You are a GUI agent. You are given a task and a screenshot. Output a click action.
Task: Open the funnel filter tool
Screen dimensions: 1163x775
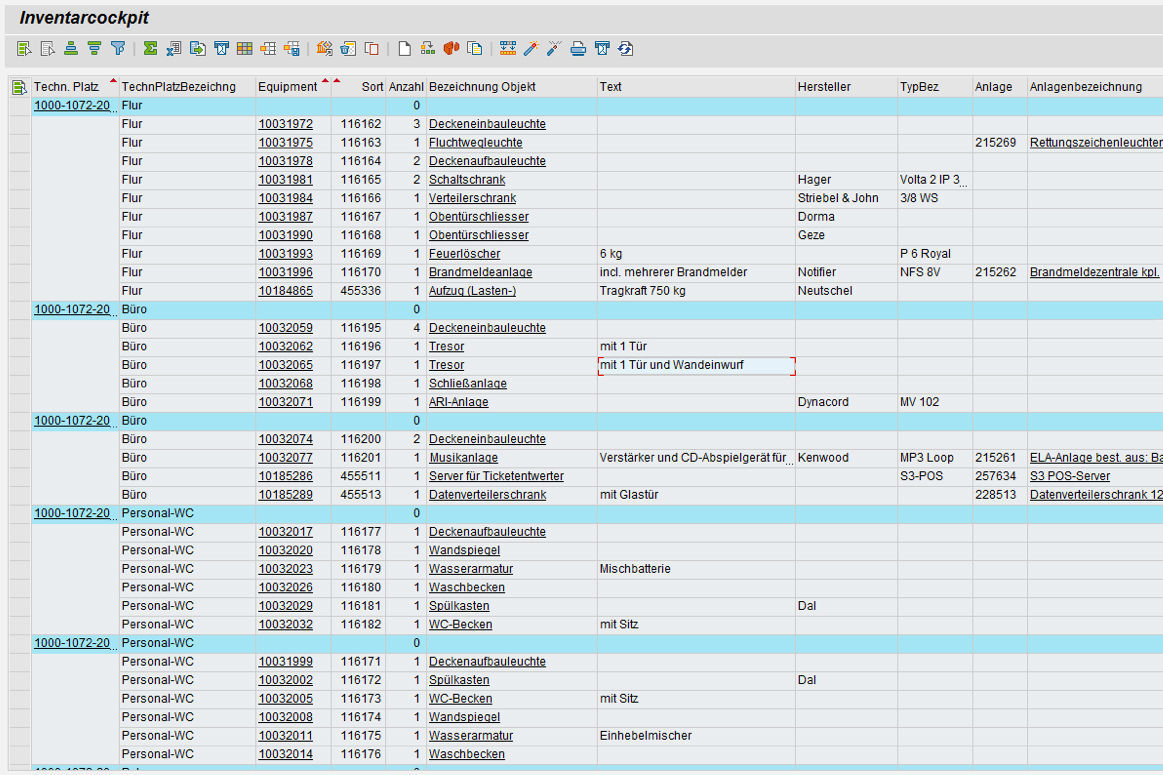tap(118, 48)
